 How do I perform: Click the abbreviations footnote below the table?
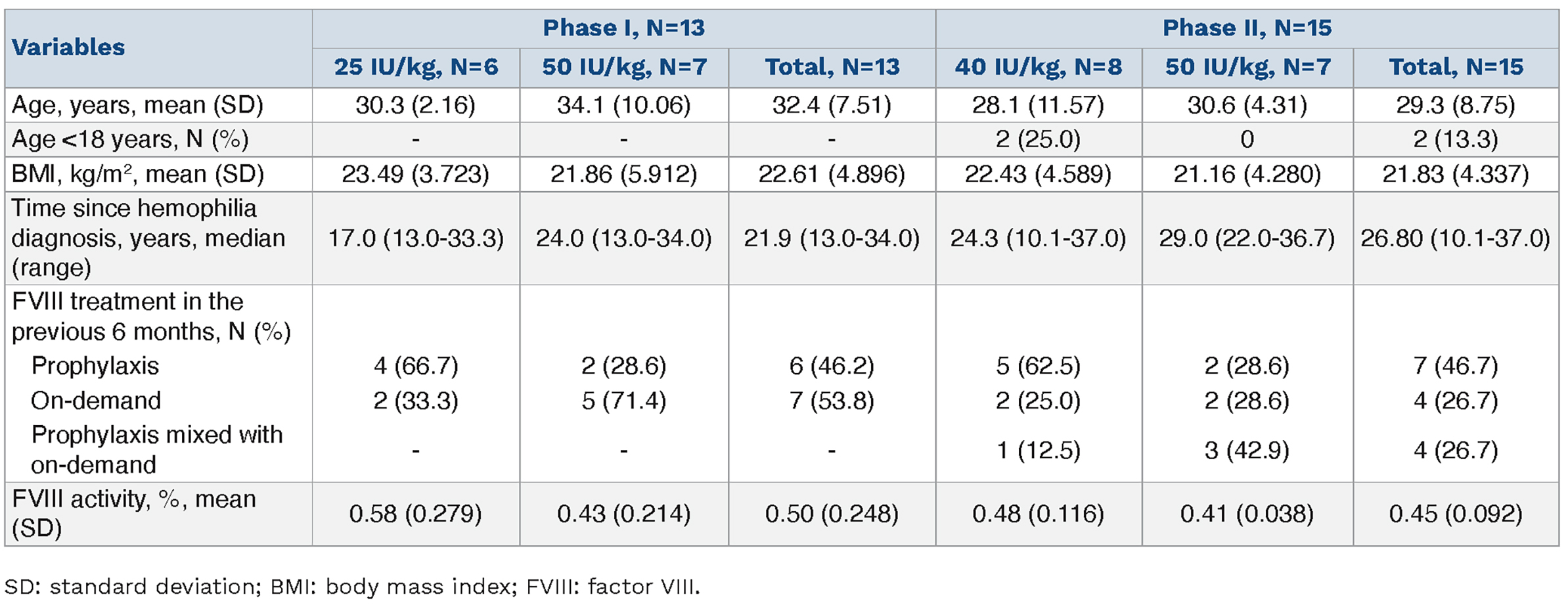(x=352, y=587)
